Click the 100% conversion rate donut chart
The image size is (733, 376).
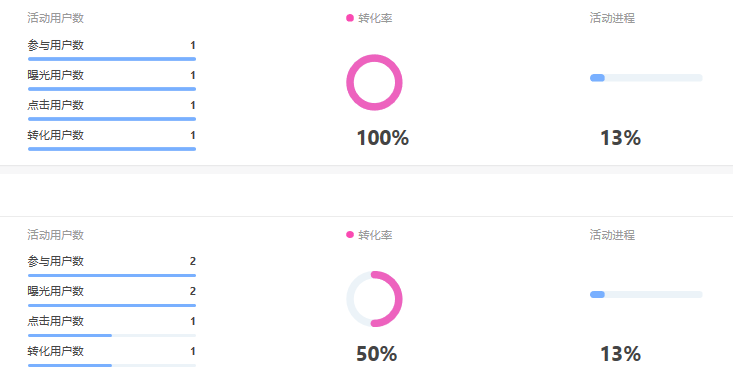pos(374,82)
